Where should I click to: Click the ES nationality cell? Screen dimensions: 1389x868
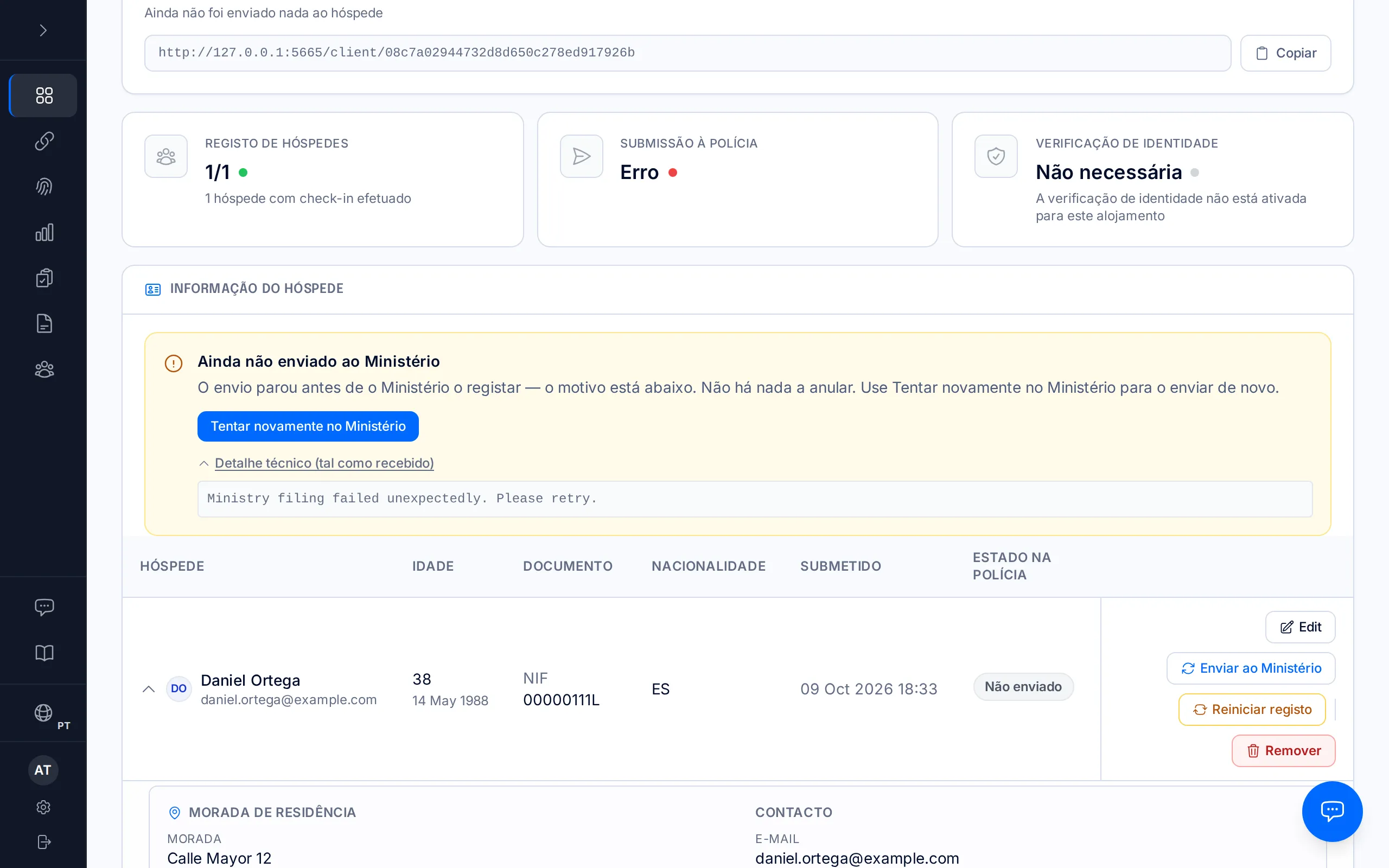coord(661,689)
